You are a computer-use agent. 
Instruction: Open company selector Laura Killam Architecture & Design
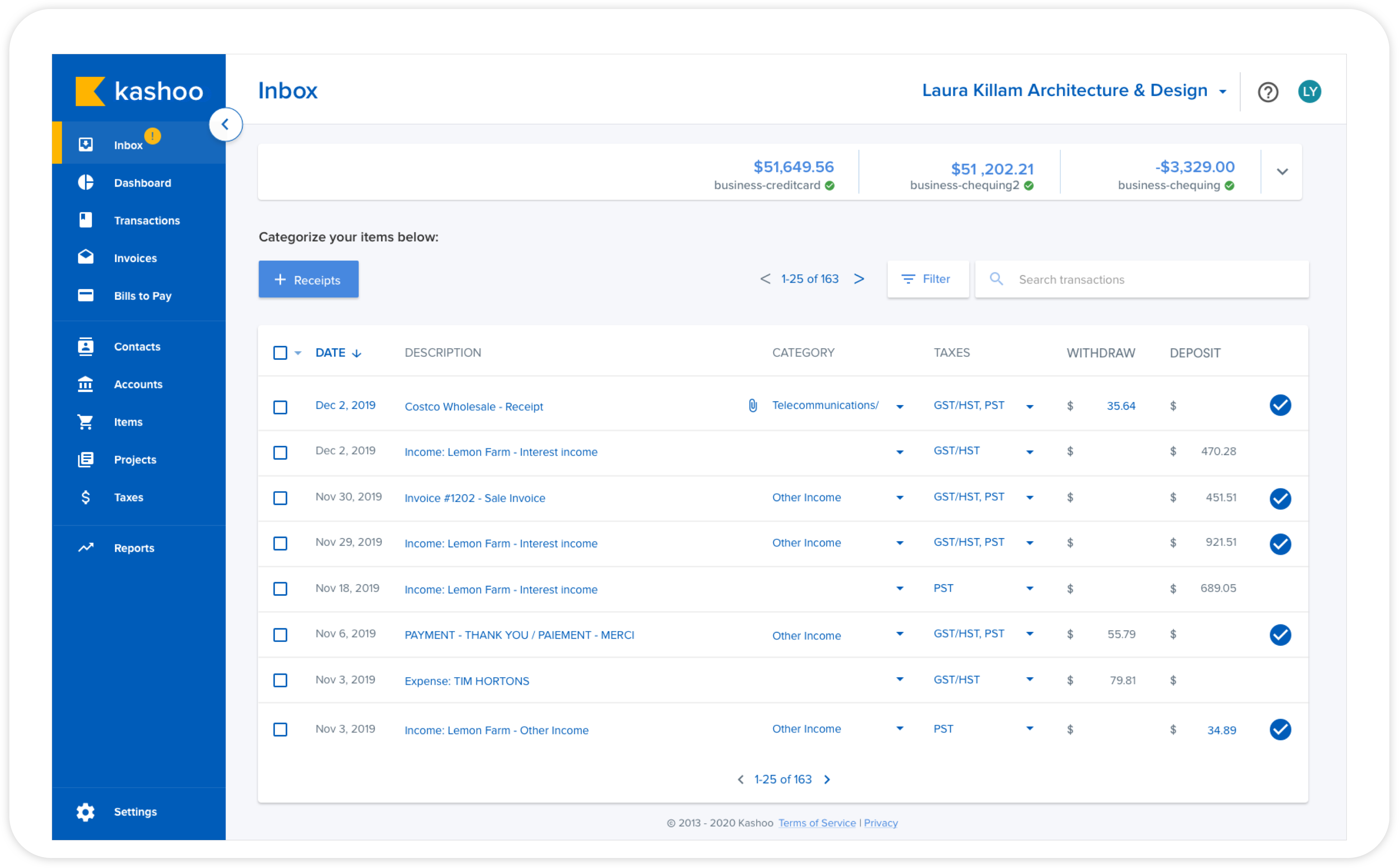1073,91
